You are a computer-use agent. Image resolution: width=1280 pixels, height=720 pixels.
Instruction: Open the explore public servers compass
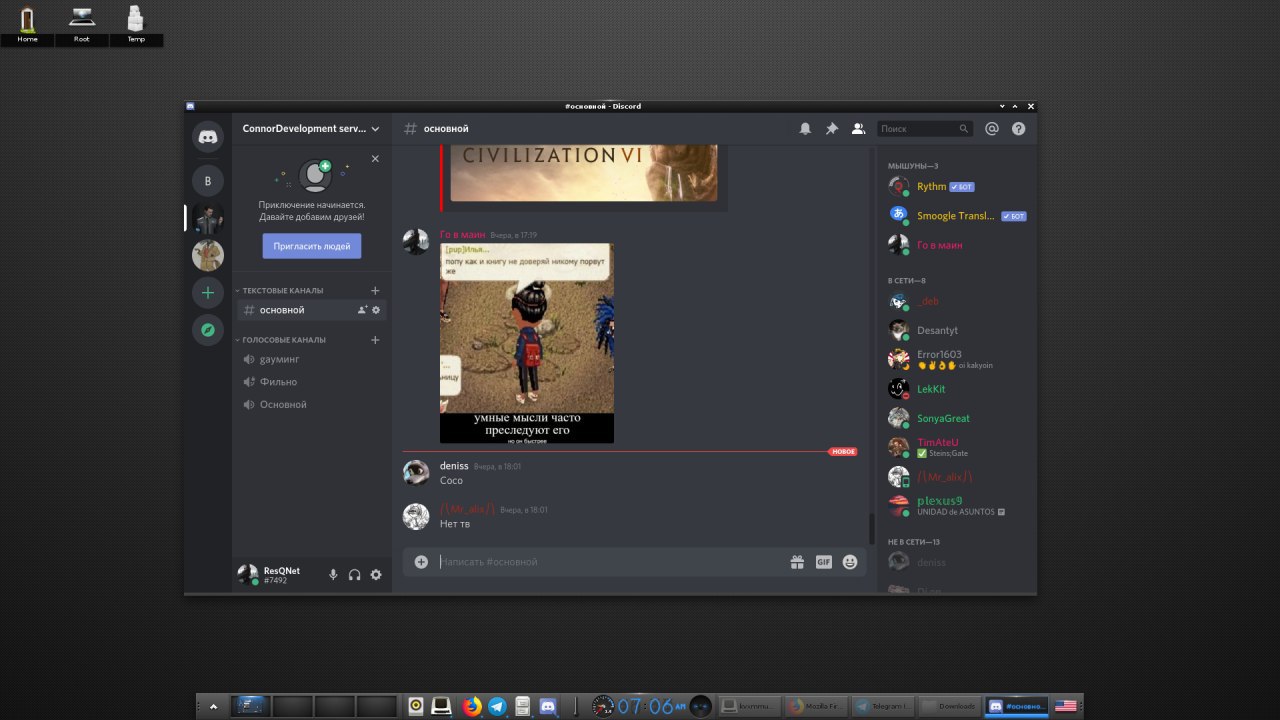[208, 329]
